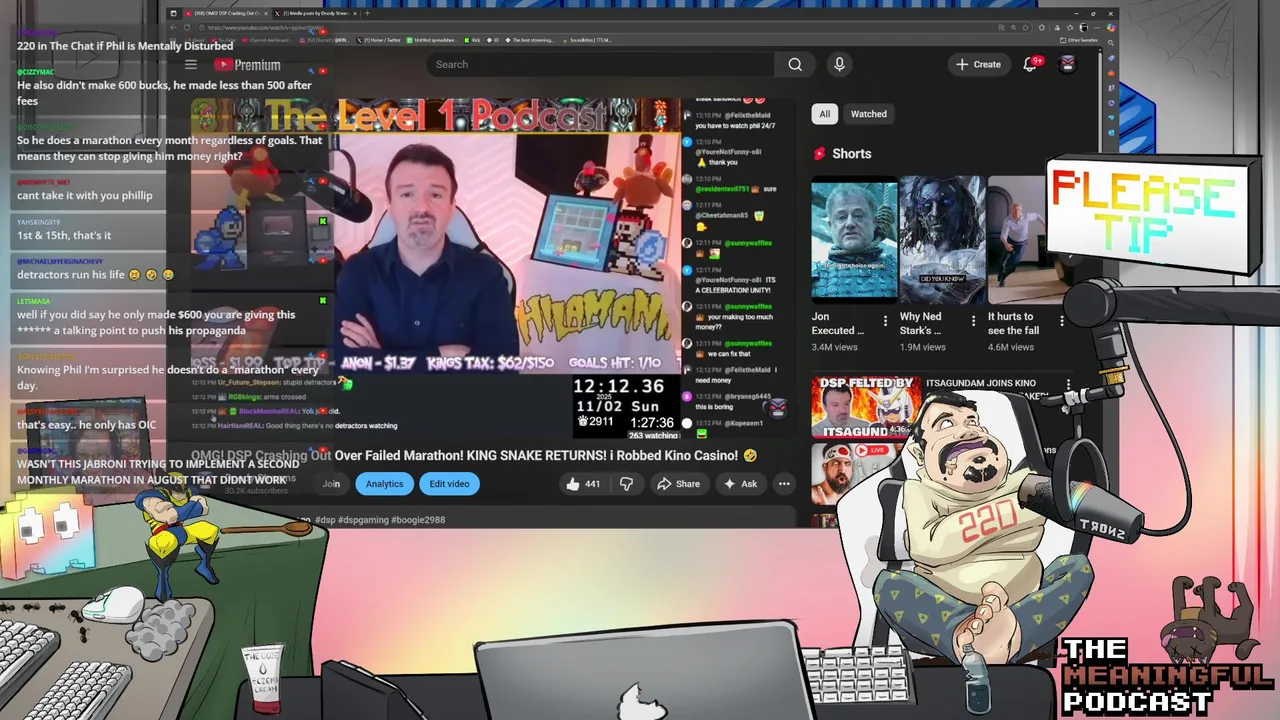Image resolution: width=1280 pixels, height=720 pixels.
Task: Open the notifications bell
Action: click(1030, 64)
